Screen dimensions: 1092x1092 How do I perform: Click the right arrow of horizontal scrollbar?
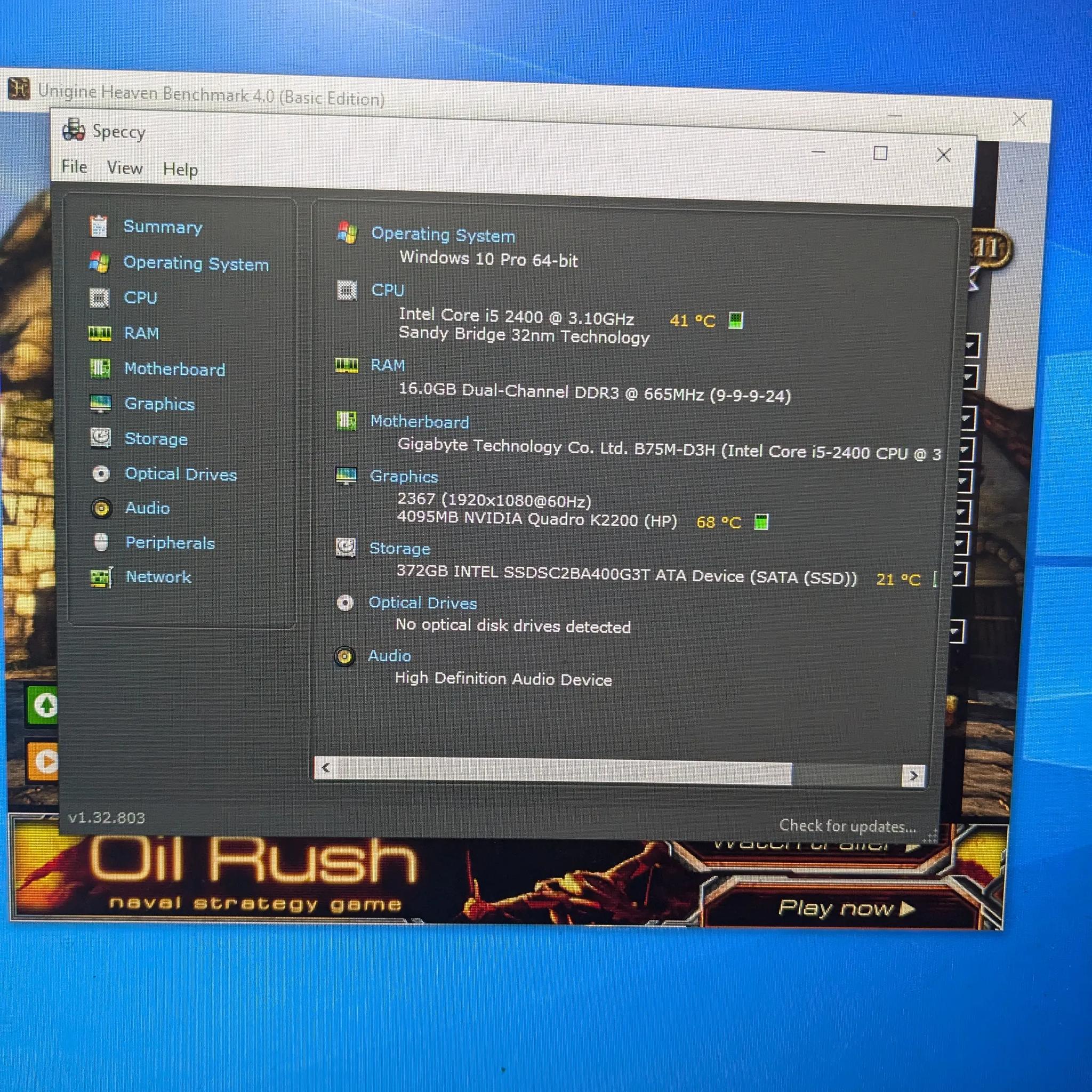913,776
